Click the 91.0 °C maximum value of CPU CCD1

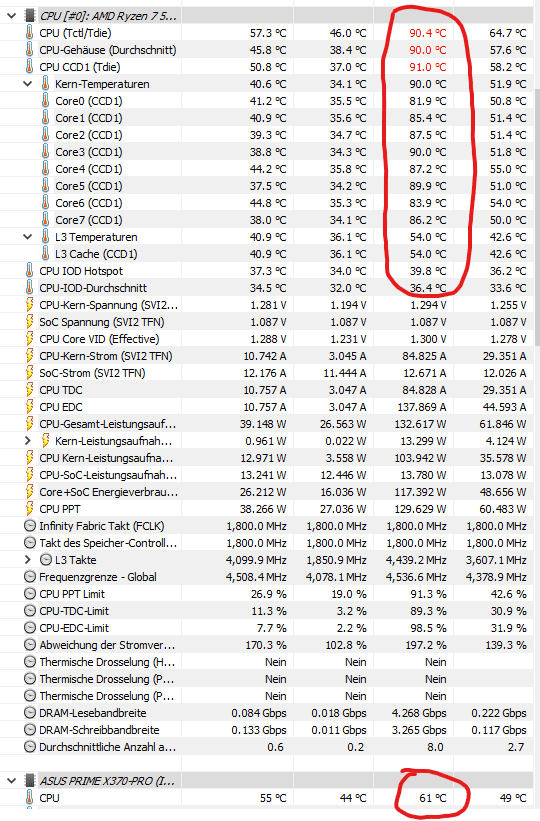pyautogui.click(x=428, y=67)
